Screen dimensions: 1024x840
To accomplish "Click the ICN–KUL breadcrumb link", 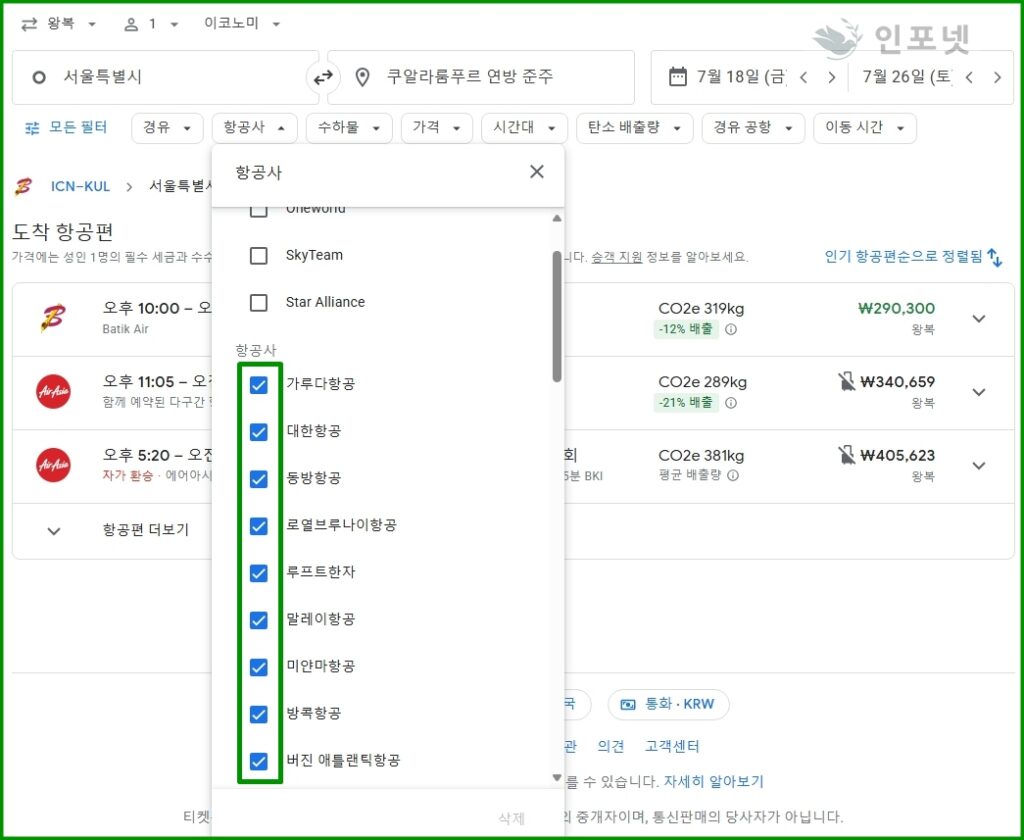I will tap(80, 187).
